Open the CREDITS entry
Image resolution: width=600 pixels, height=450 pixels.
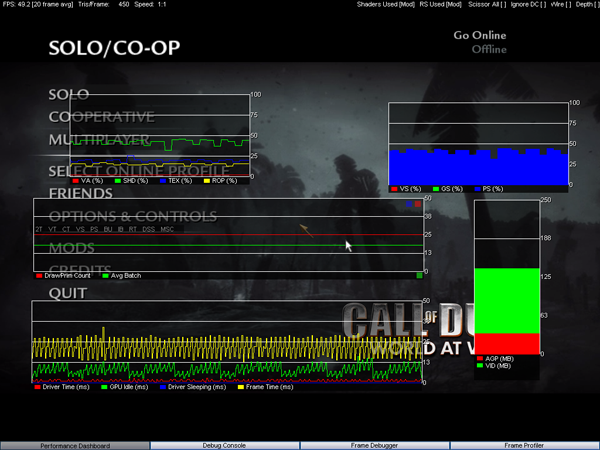point(80,269)
